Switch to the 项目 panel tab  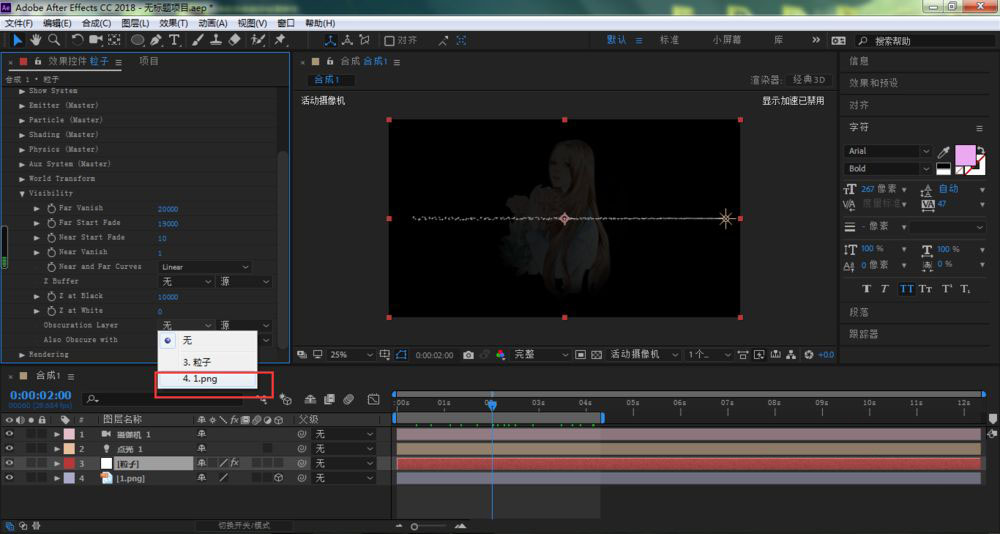(149, 61)
